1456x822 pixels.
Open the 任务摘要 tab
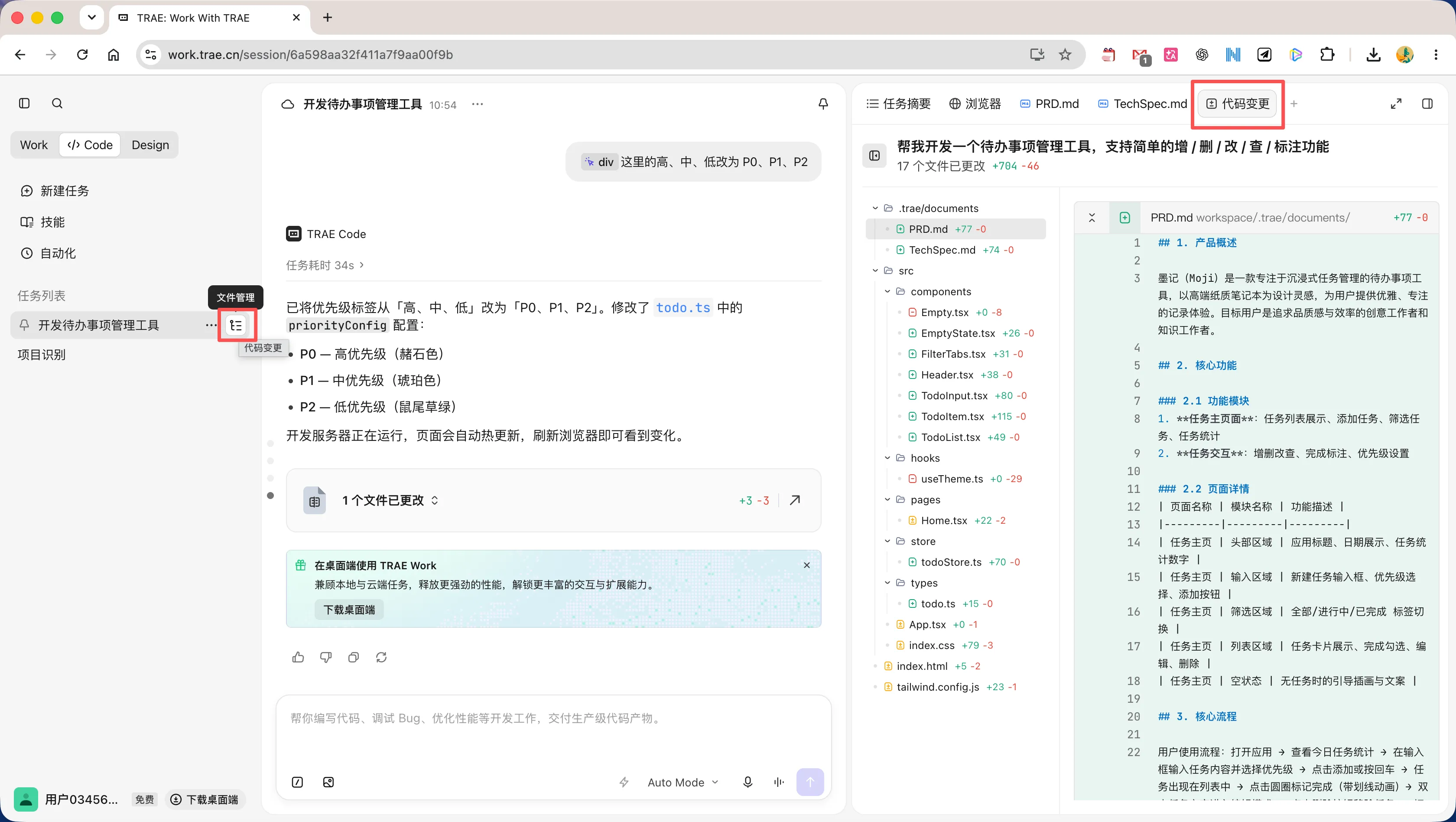pos(899,104)
